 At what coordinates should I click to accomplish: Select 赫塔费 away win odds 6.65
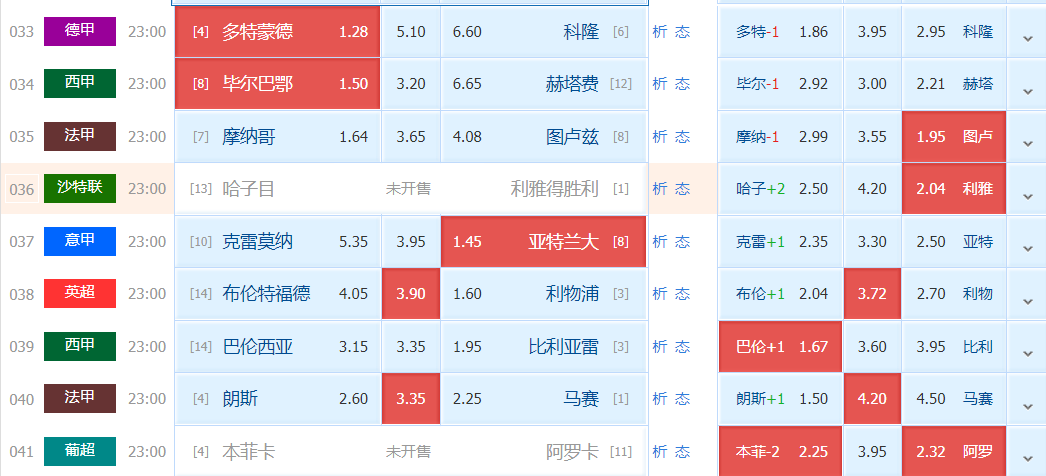point(543,84)
